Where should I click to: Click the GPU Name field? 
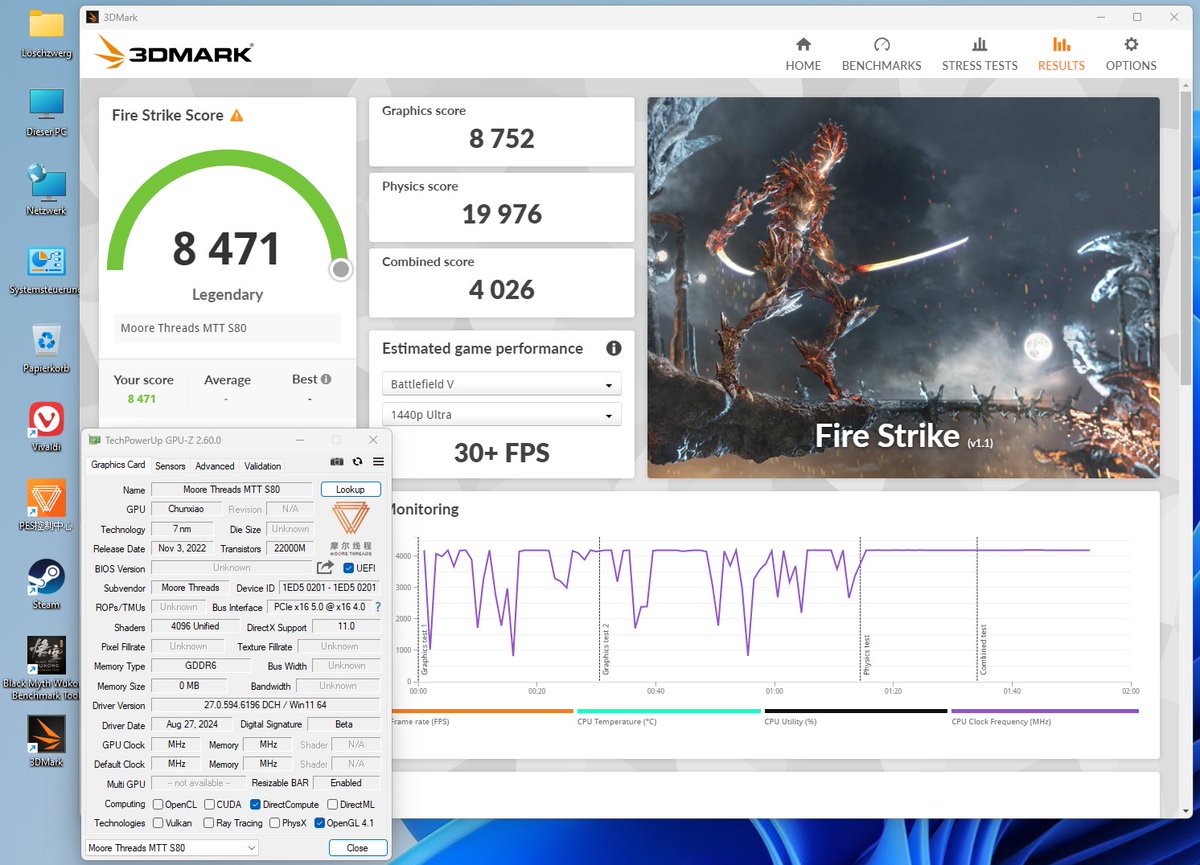[x=232, y=490]
